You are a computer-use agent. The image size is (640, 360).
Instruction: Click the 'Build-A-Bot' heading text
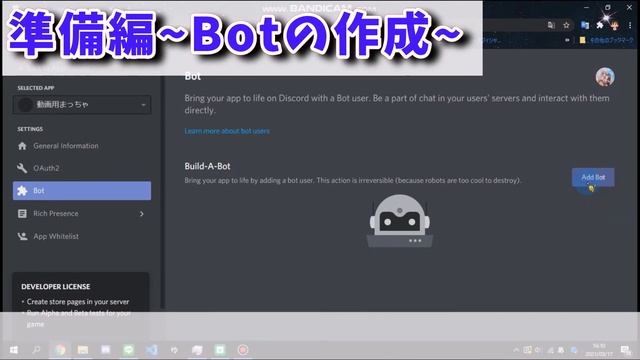(207, 166)
